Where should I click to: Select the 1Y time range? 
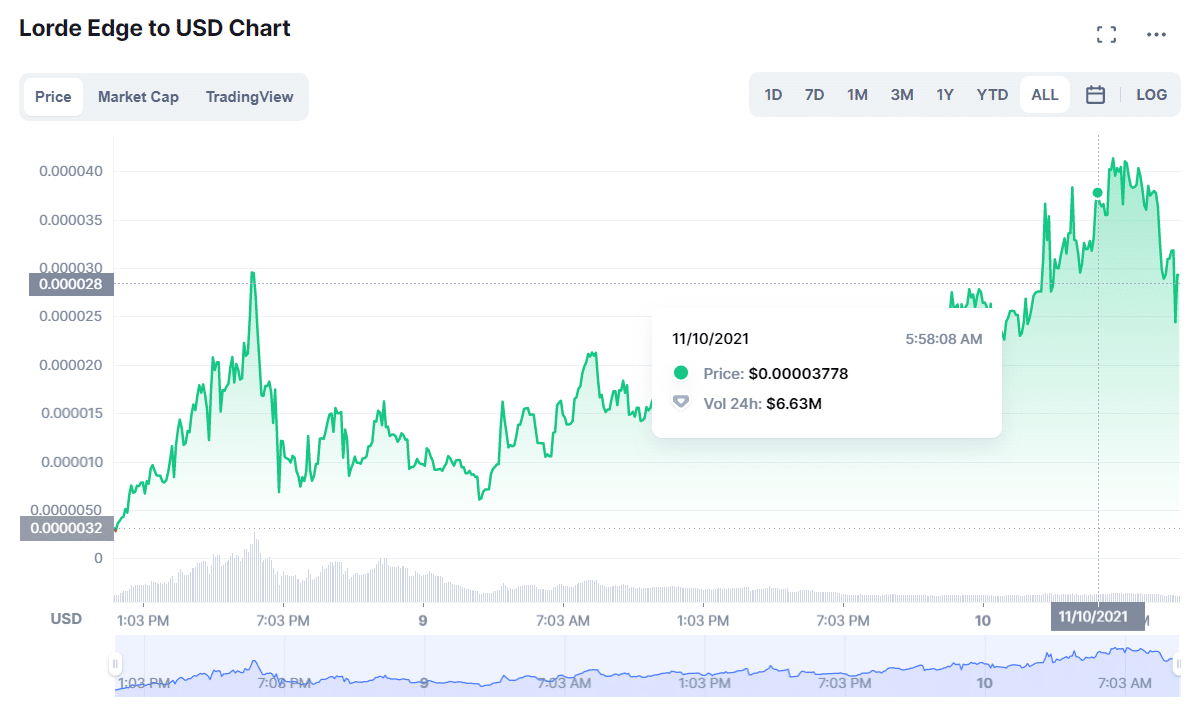[945, 94]
